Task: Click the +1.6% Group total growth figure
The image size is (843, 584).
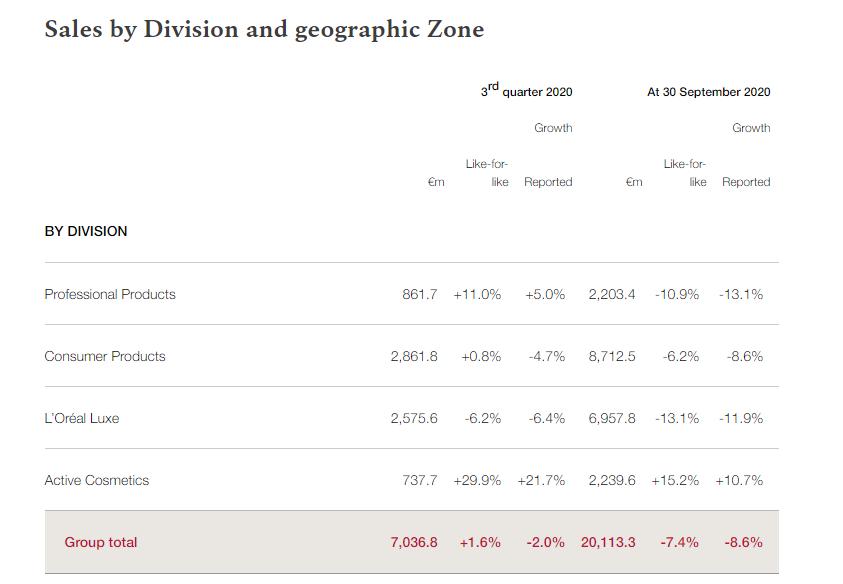Action: (x=480, y=542)
